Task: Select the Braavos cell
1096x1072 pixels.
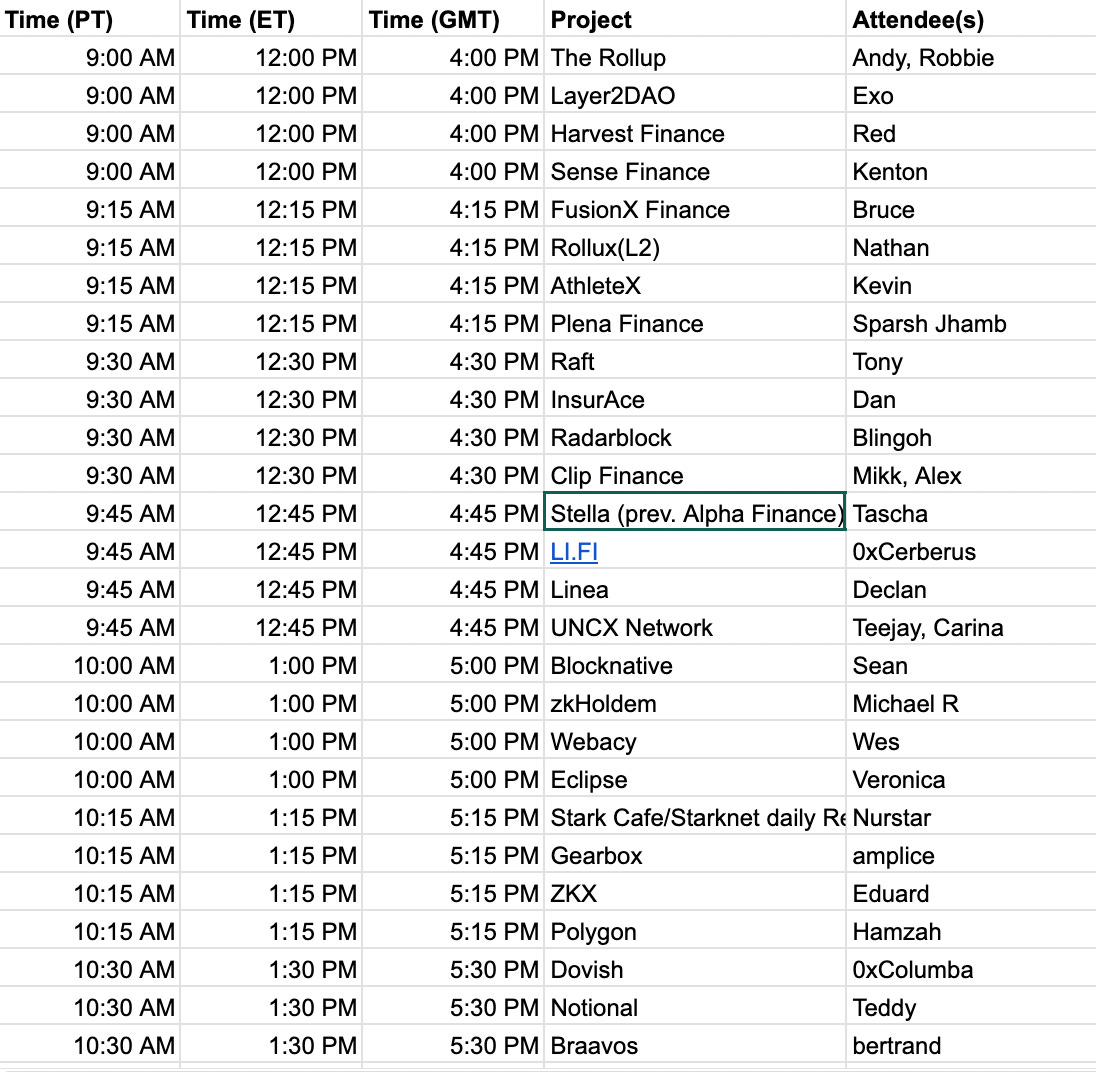Action: pos(695,1045)
